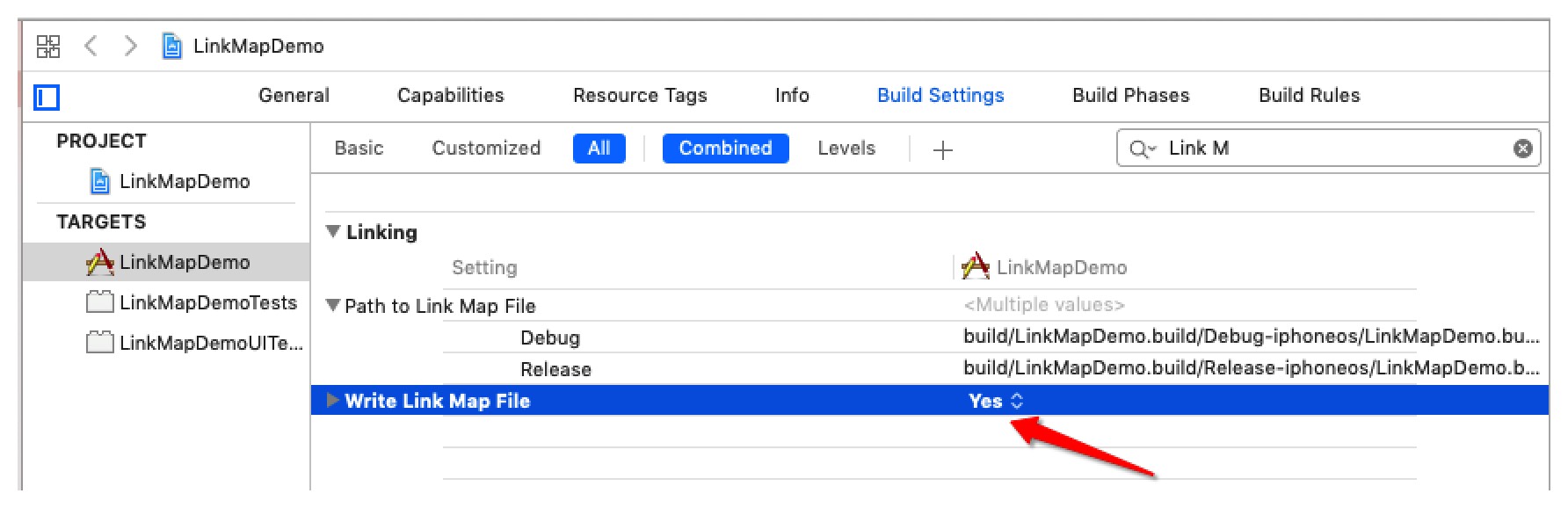Show Customized build settings
The height and width of the screenshot is (508, 1568).
point(486,149)
